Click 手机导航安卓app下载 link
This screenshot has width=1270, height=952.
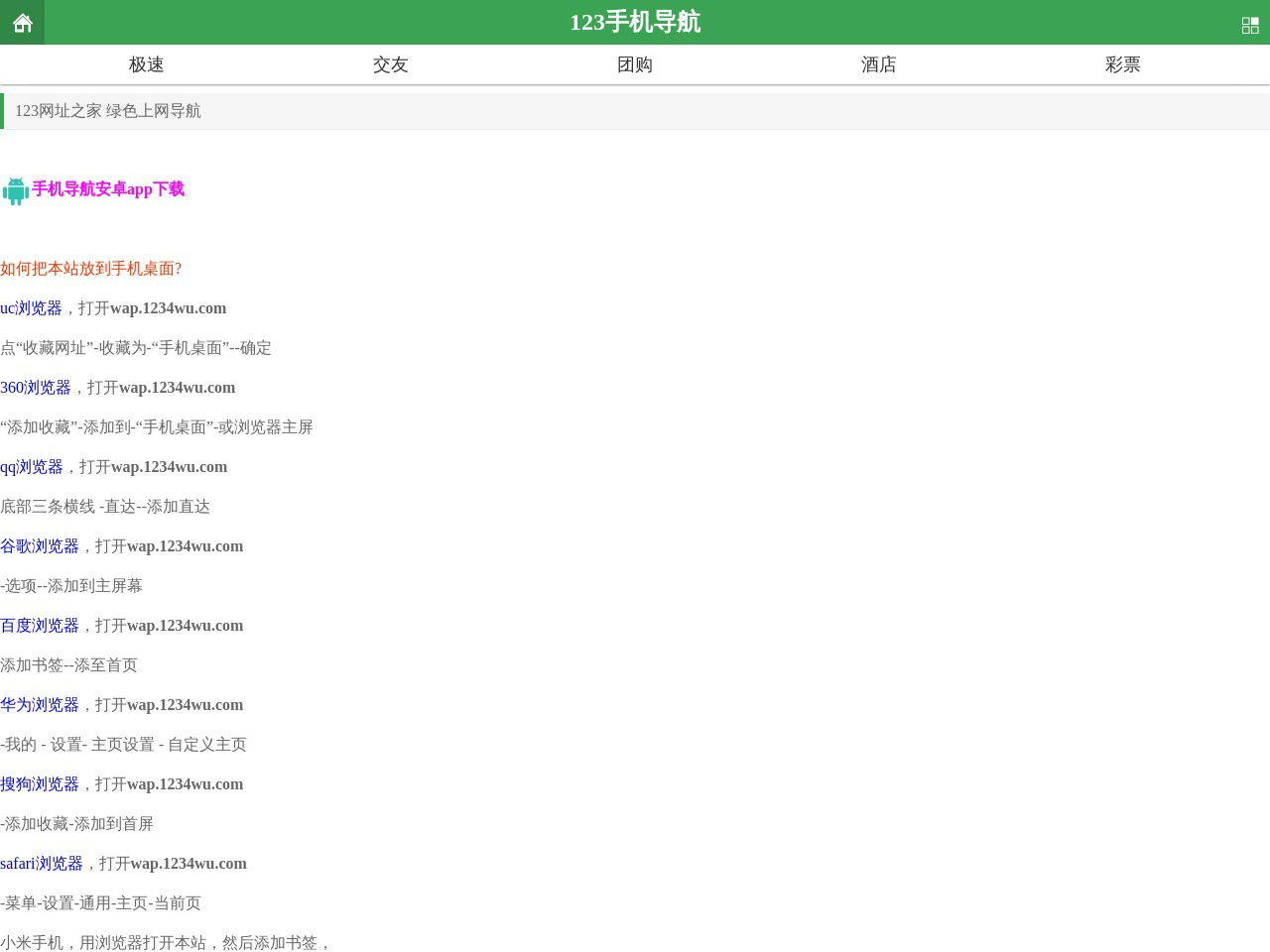coord(108,189)
